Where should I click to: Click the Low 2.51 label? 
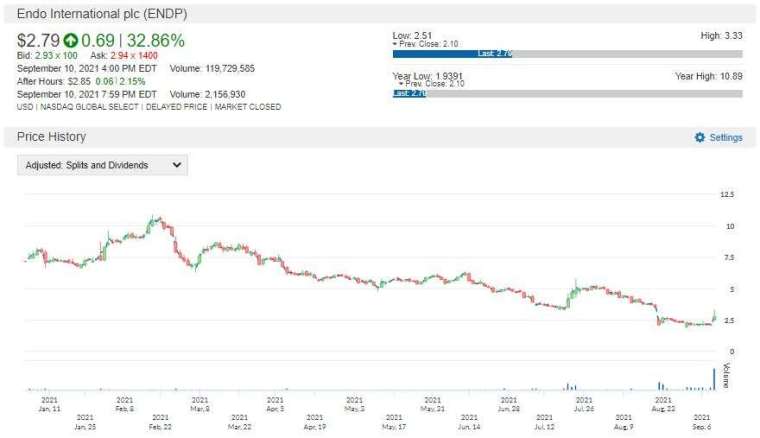coord(412,35)
